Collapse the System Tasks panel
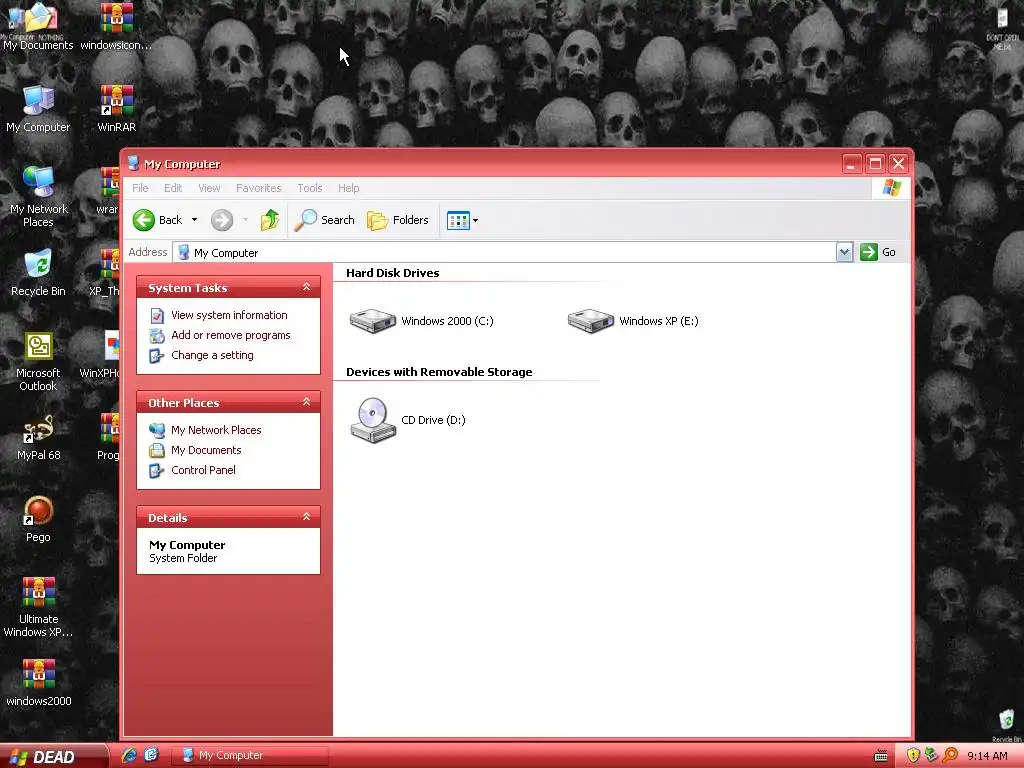 [306, 287]
